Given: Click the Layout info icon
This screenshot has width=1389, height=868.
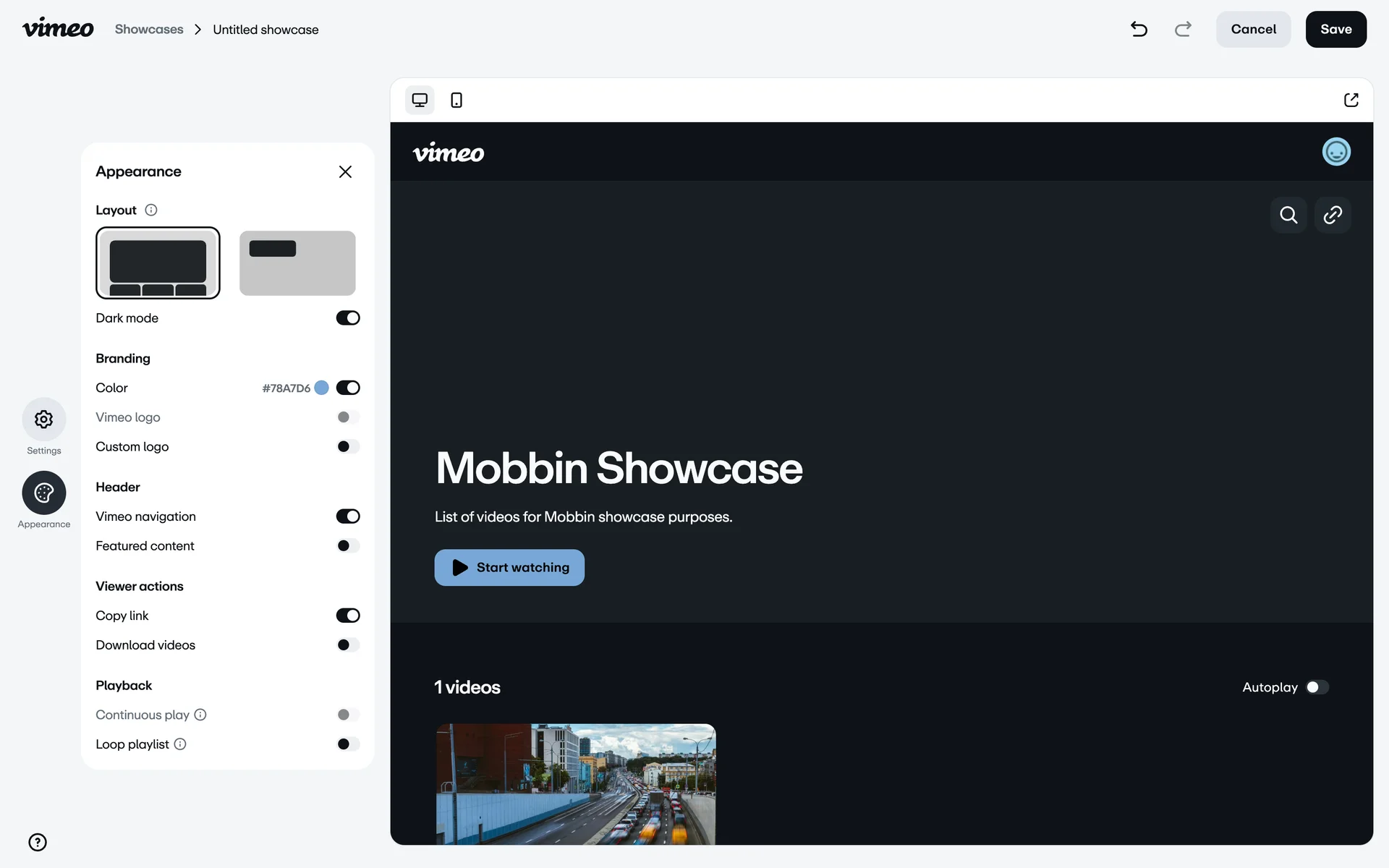Looking at the screenshot, I should click(x=151, y=210).
